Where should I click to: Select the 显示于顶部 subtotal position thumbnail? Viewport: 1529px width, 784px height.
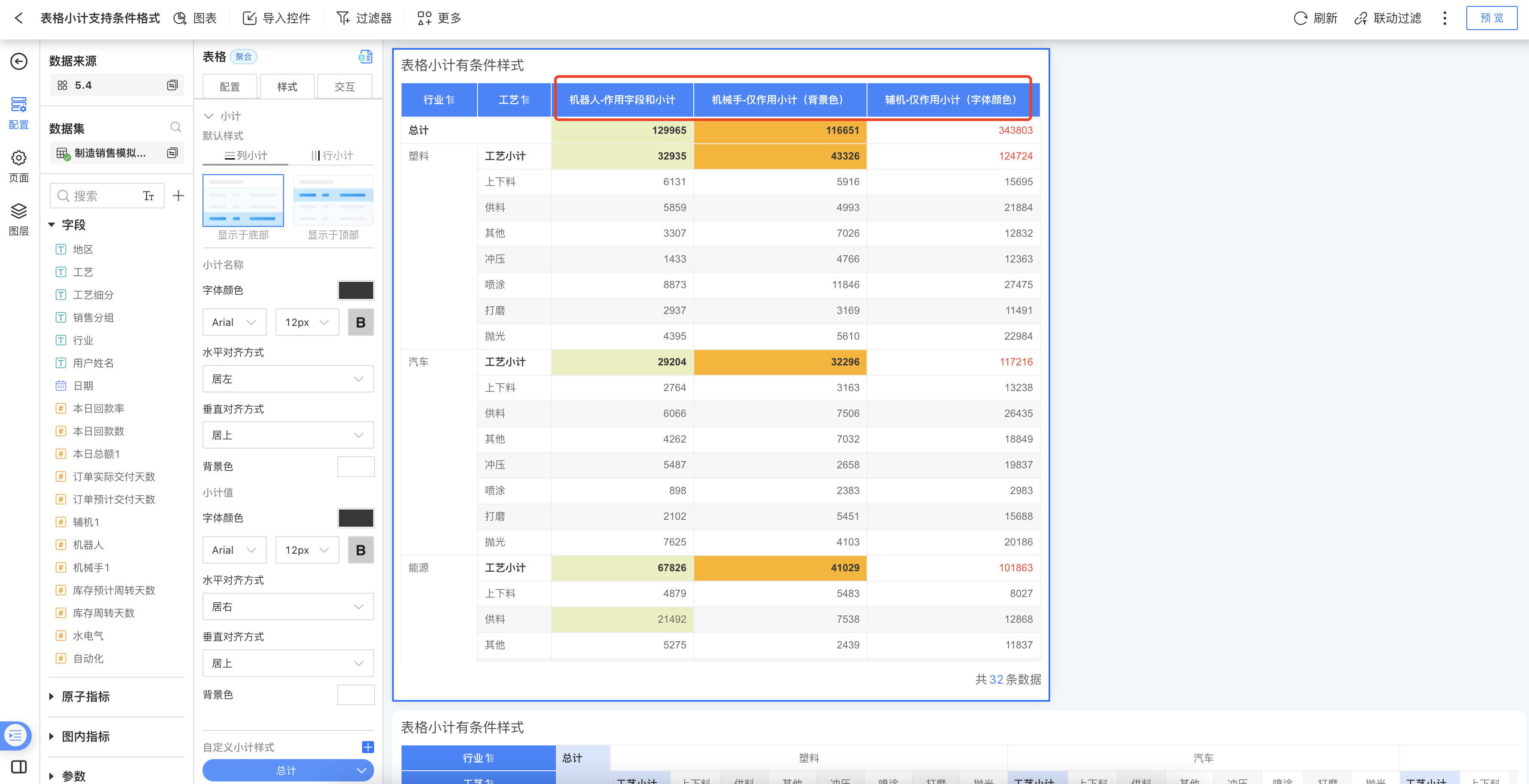coord(333,201)
